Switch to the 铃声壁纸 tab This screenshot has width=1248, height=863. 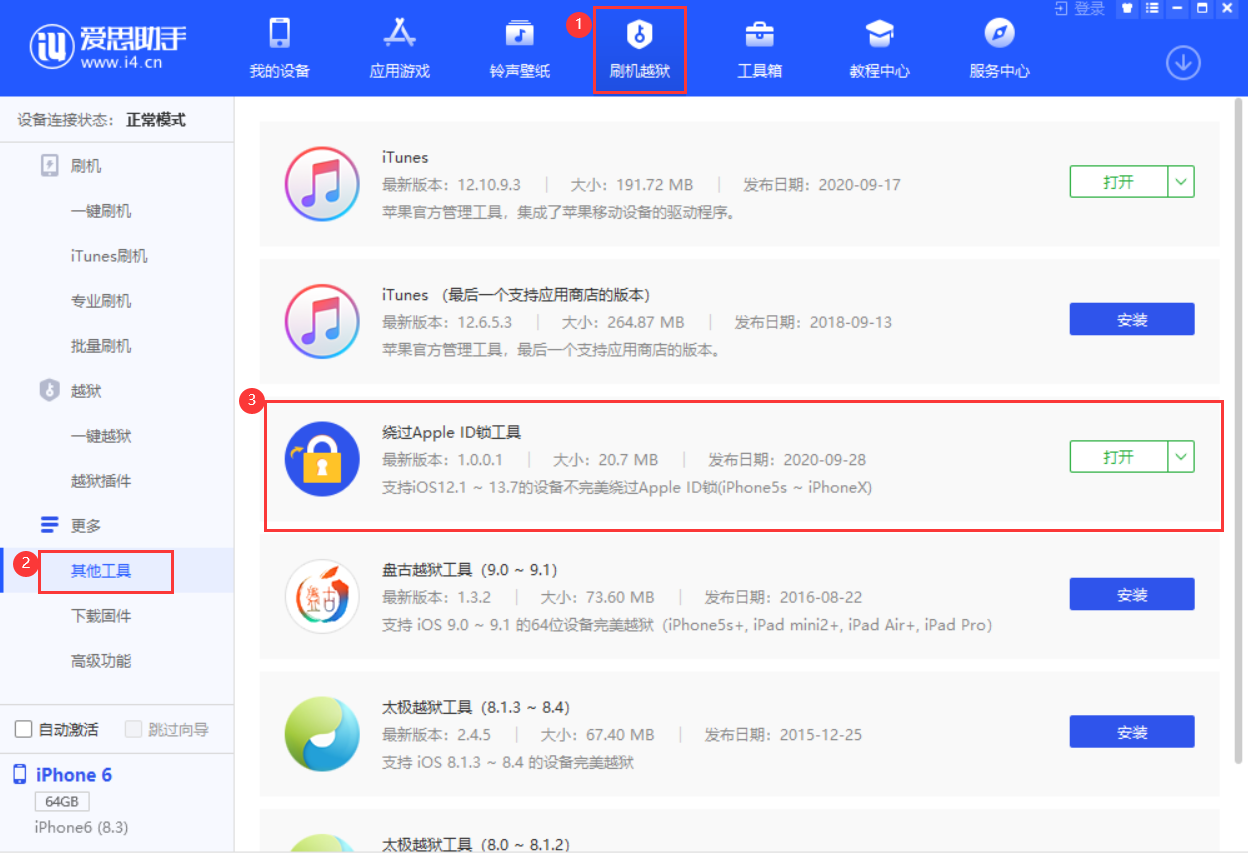(x=519, y=48)
